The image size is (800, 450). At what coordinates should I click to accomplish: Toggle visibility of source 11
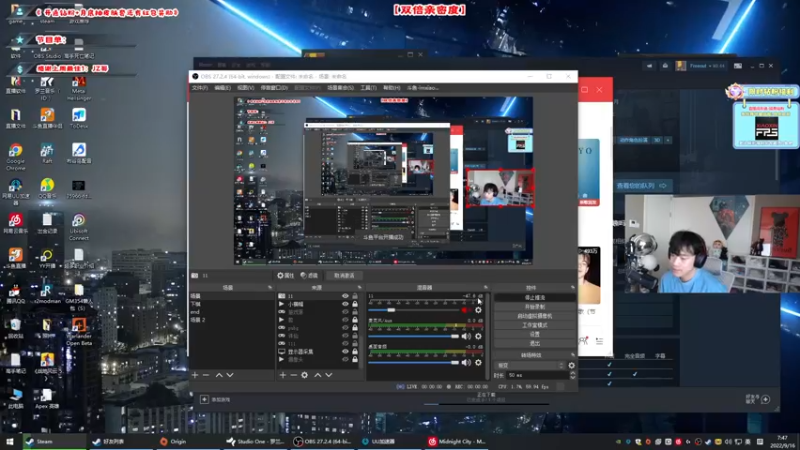(345, 296)
